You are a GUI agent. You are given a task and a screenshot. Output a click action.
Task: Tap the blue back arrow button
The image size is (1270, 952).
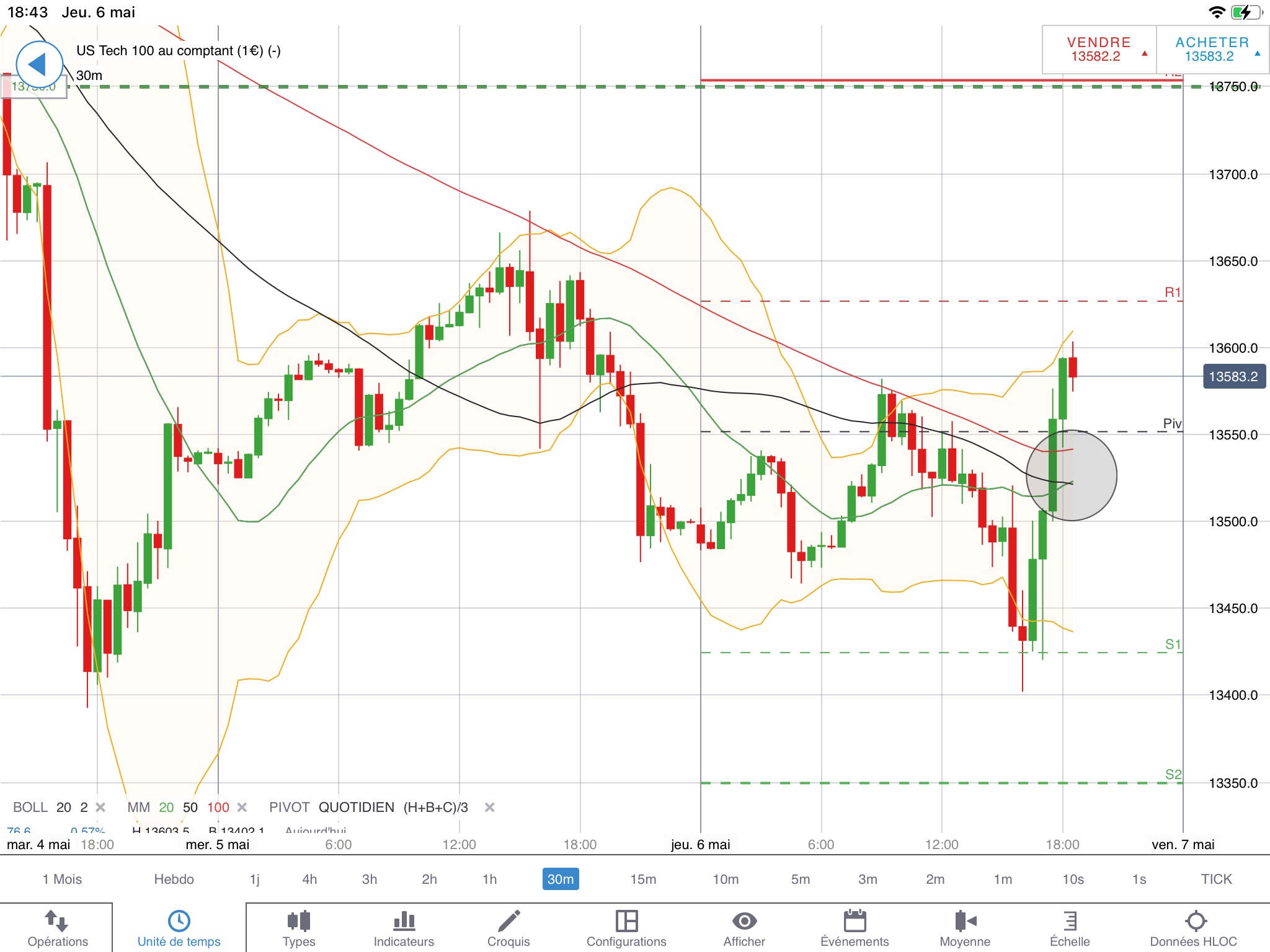(x=39, y=64)
